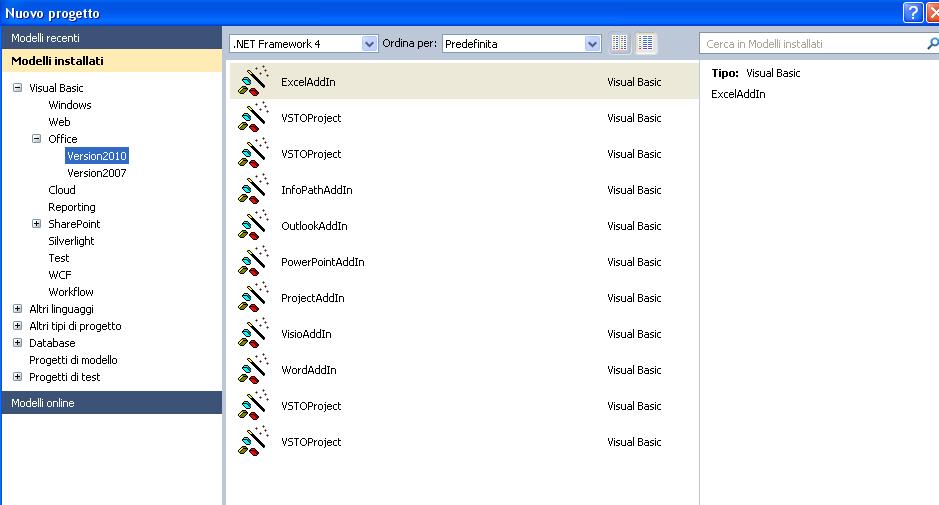Select the OutlookAddIn template name
Screen dimensions: 939x505
click(x=314, y=226)
